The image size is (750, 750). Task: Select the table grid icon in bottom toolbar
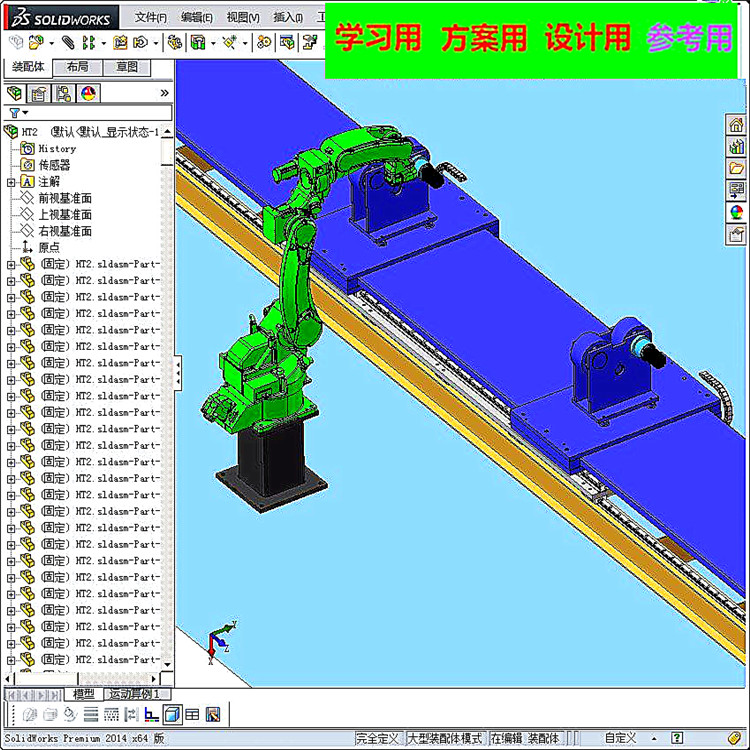192,715
